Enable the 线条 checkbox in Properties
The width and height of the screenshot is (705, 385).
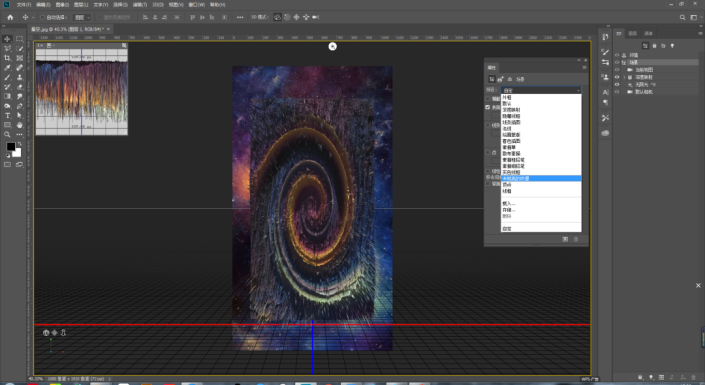488,125
